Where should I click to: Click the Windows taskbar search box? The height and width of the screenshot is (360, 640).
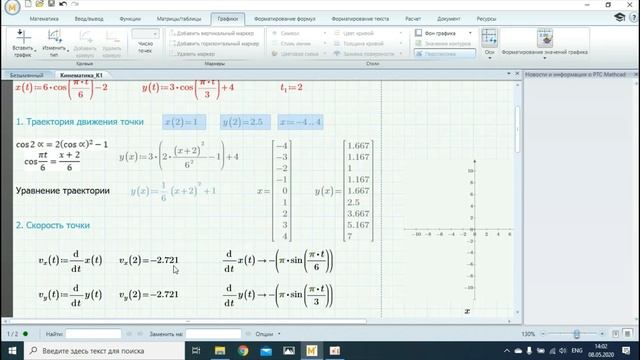tap(104, 351)
